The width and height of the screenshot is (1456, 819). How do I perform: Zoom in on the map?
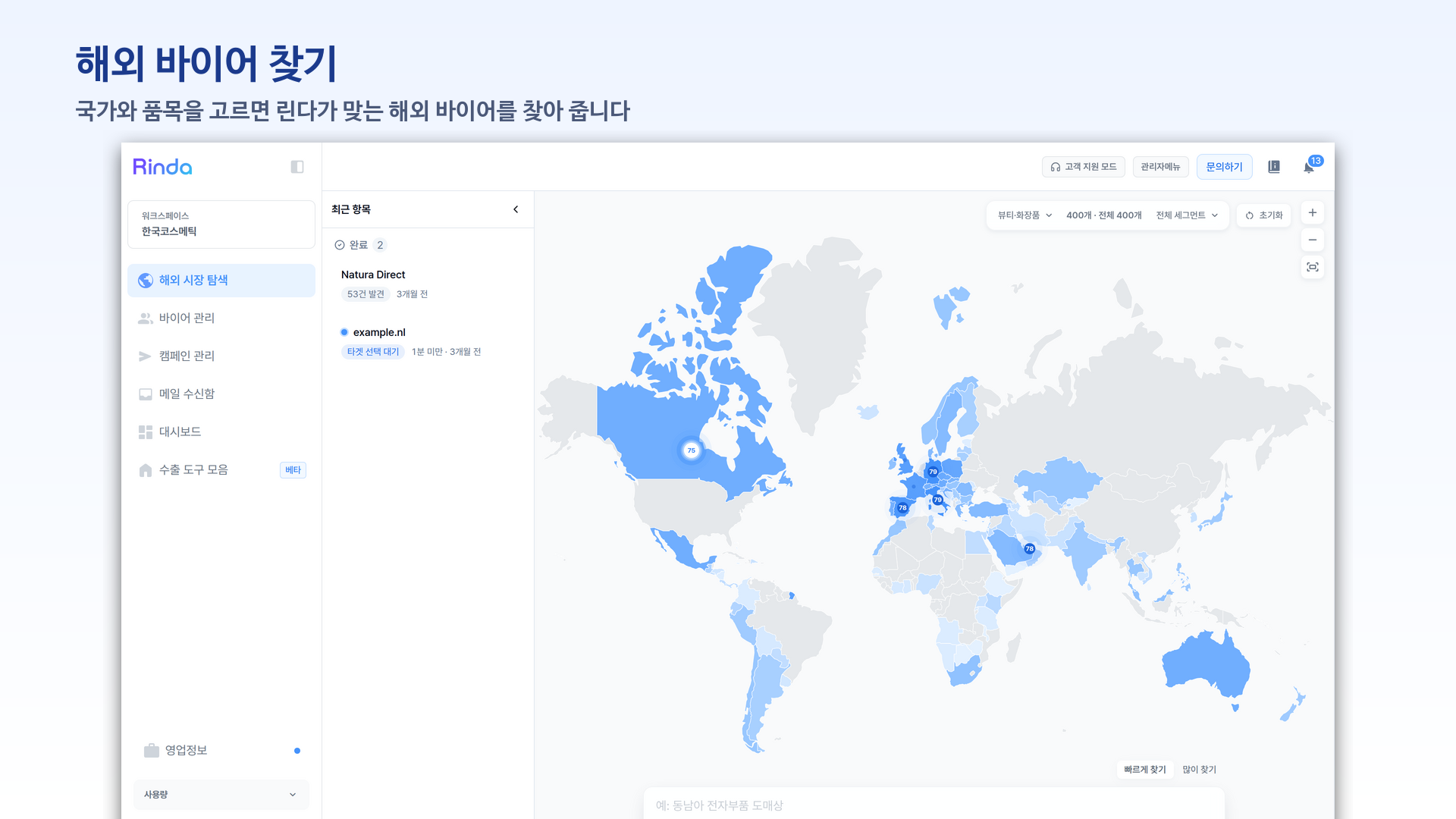pyautogui.click(x=1313, y=212)
